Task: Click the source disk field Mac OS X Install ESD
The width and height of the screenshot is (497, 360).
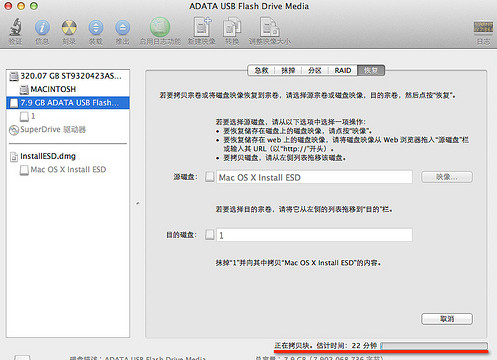Action: pyautogui.click(x=314, y=177)
